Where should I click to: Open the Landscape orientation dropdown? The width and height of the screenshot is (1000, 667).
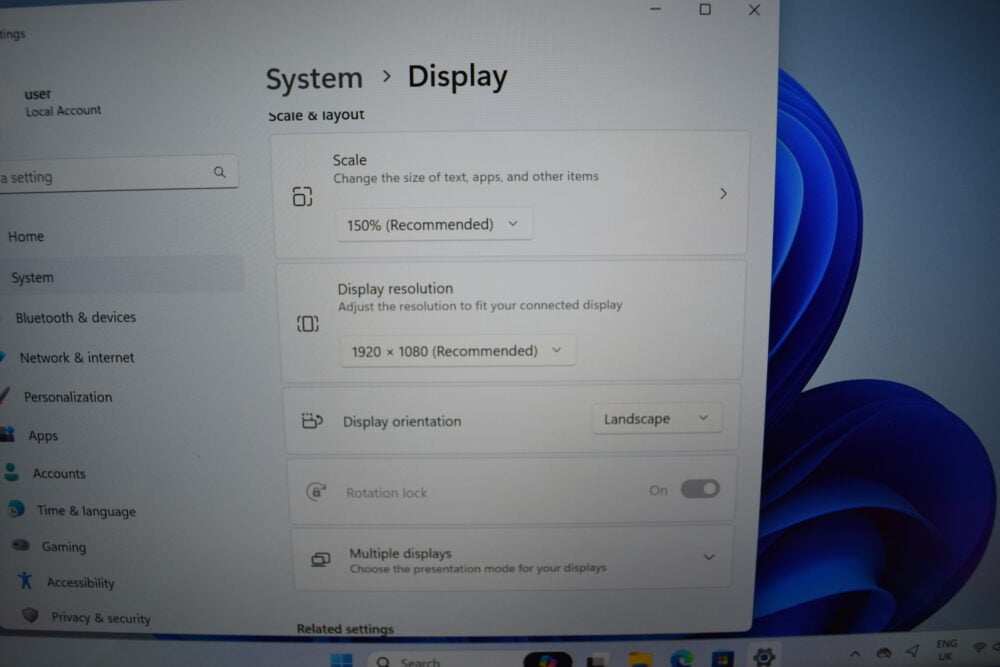click(657, 418)
